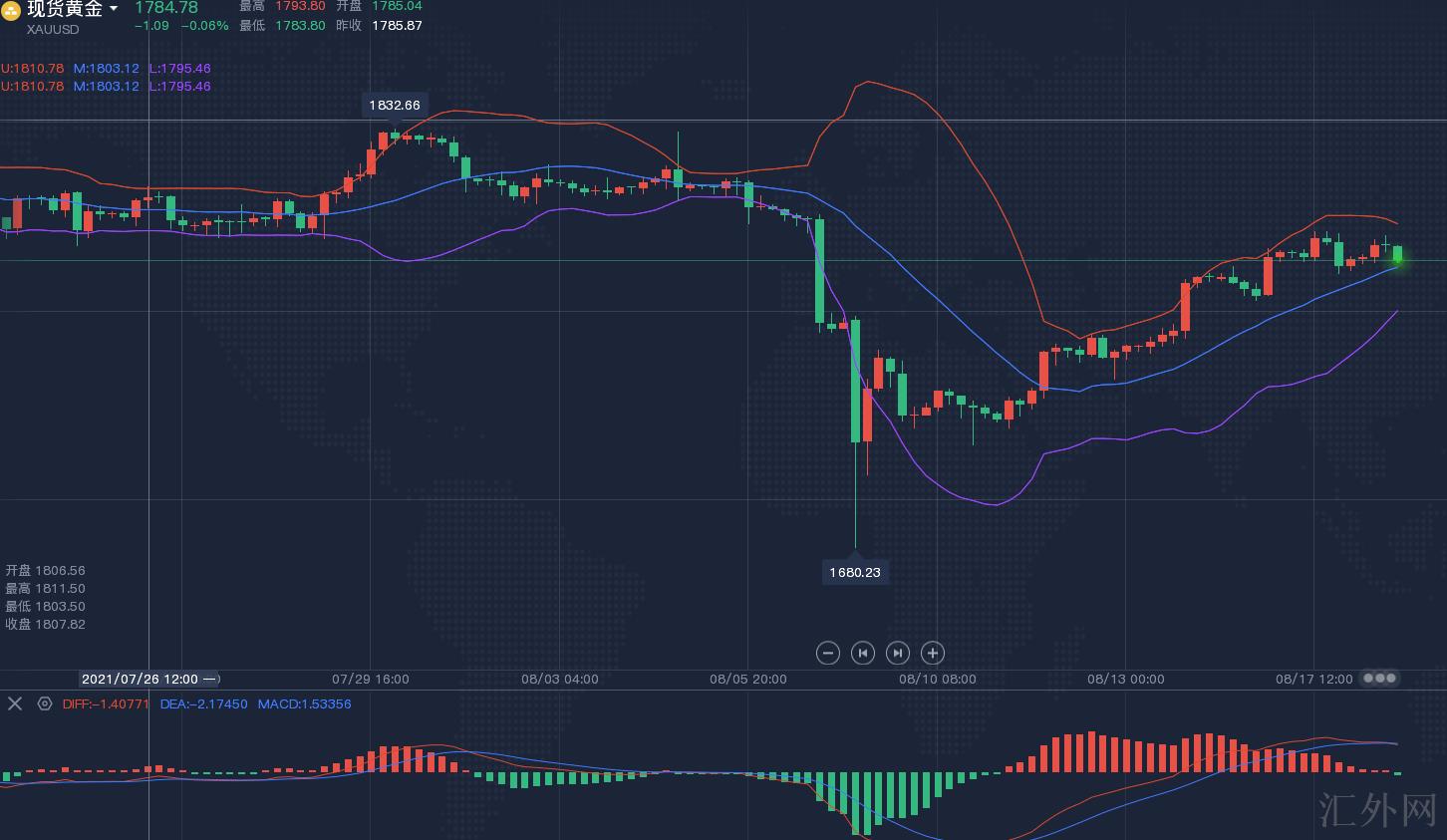
Task: Click the 08/17 12:00 time axis label
Action: click(1313, 679)
